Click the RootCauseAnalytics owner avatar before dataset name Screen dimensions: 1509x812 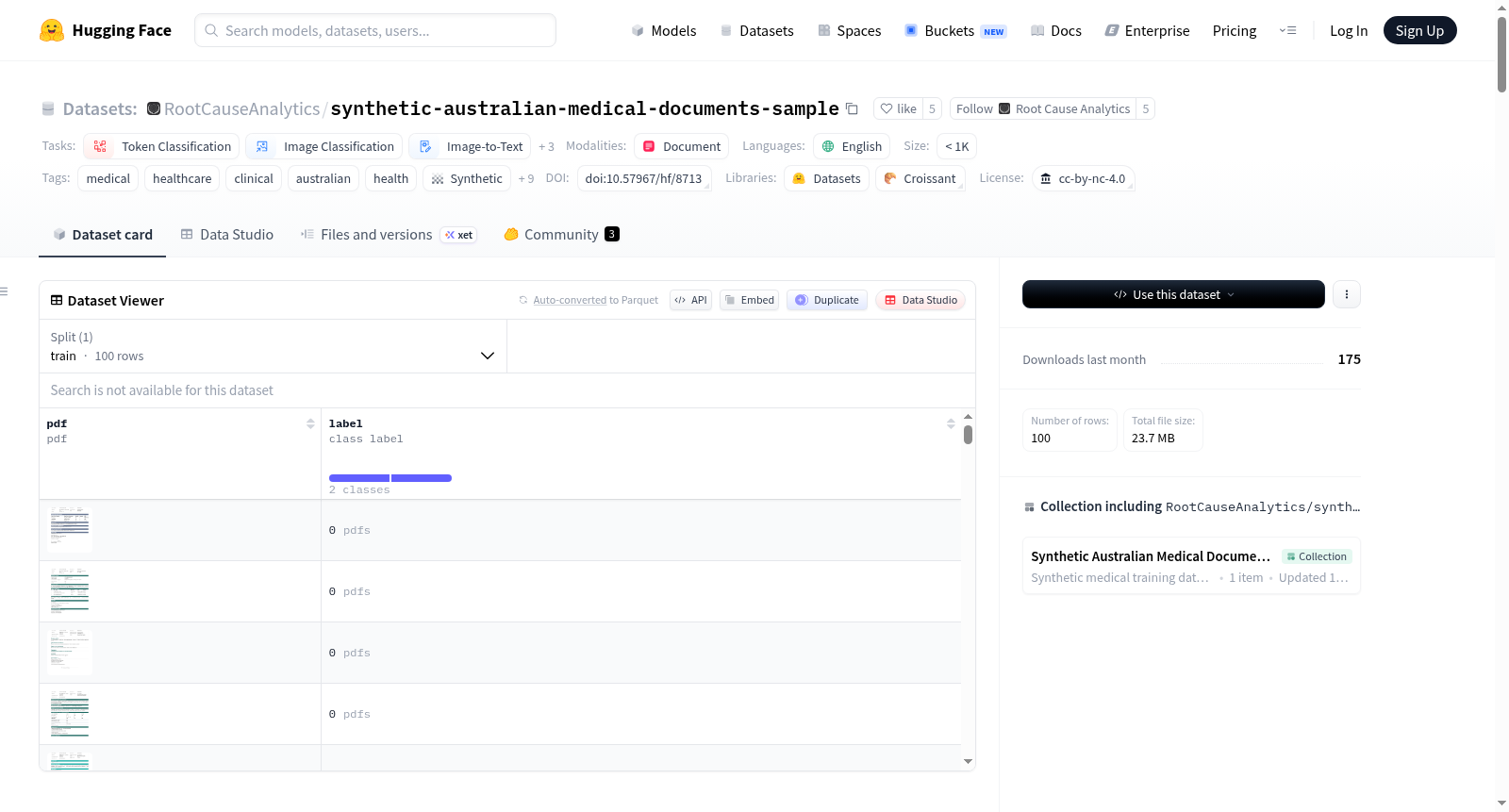click(154, 108)
